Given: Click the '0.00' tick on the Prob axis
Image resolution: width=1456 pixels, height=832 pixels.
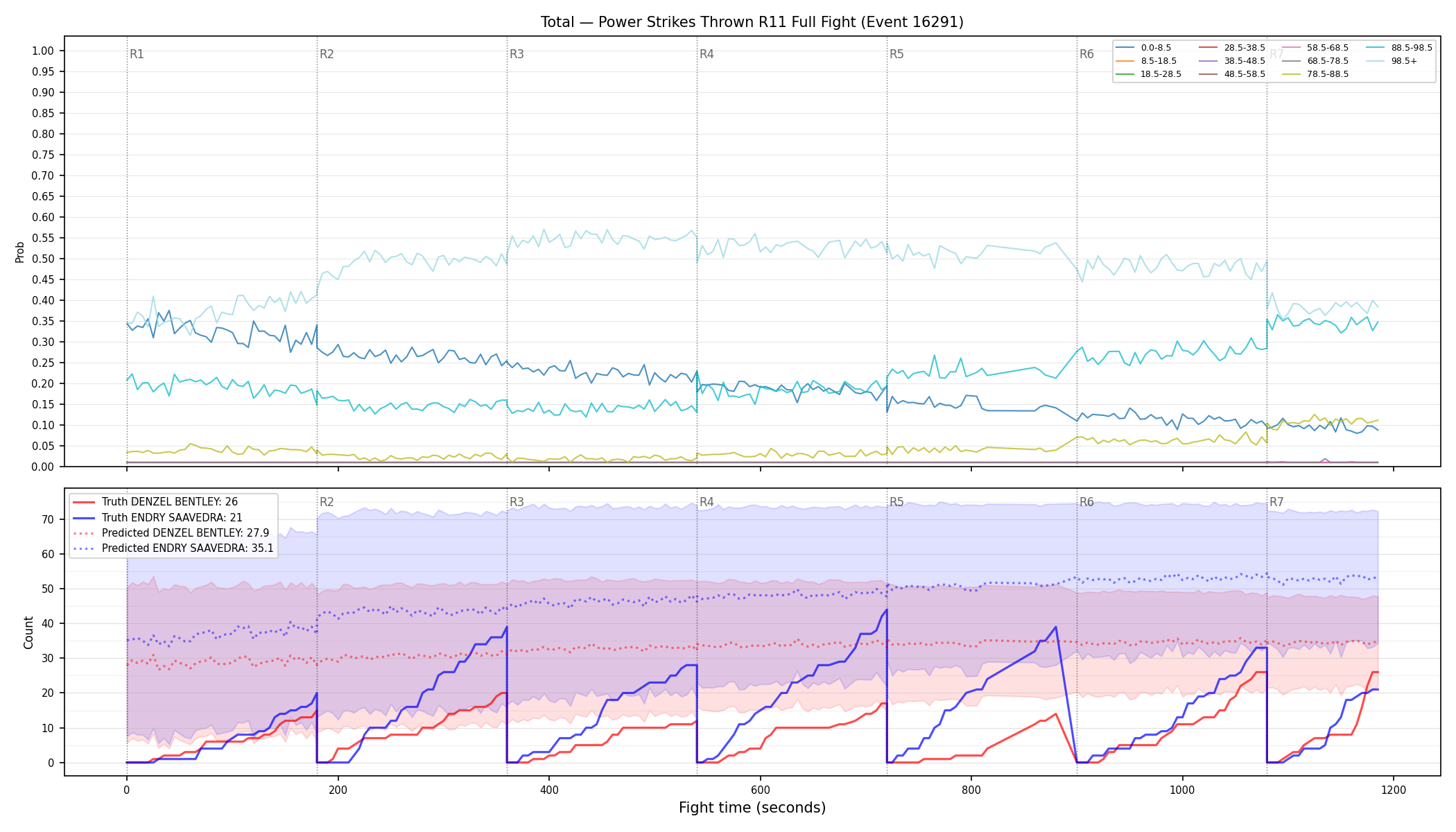Looking at the screenshot, I should (42, 467).
